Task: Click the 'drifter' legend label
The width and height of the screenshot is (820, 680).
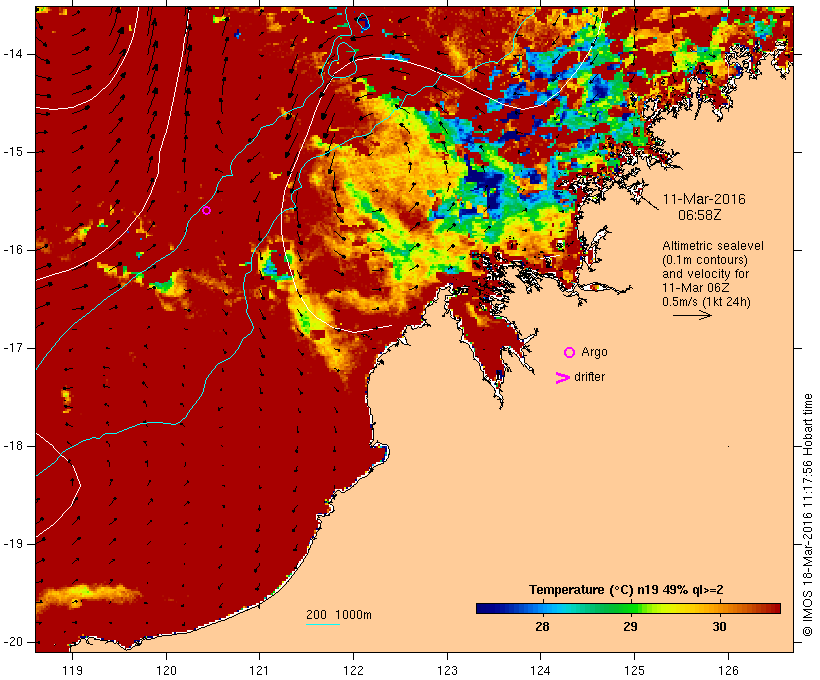Action: [589, 377]
